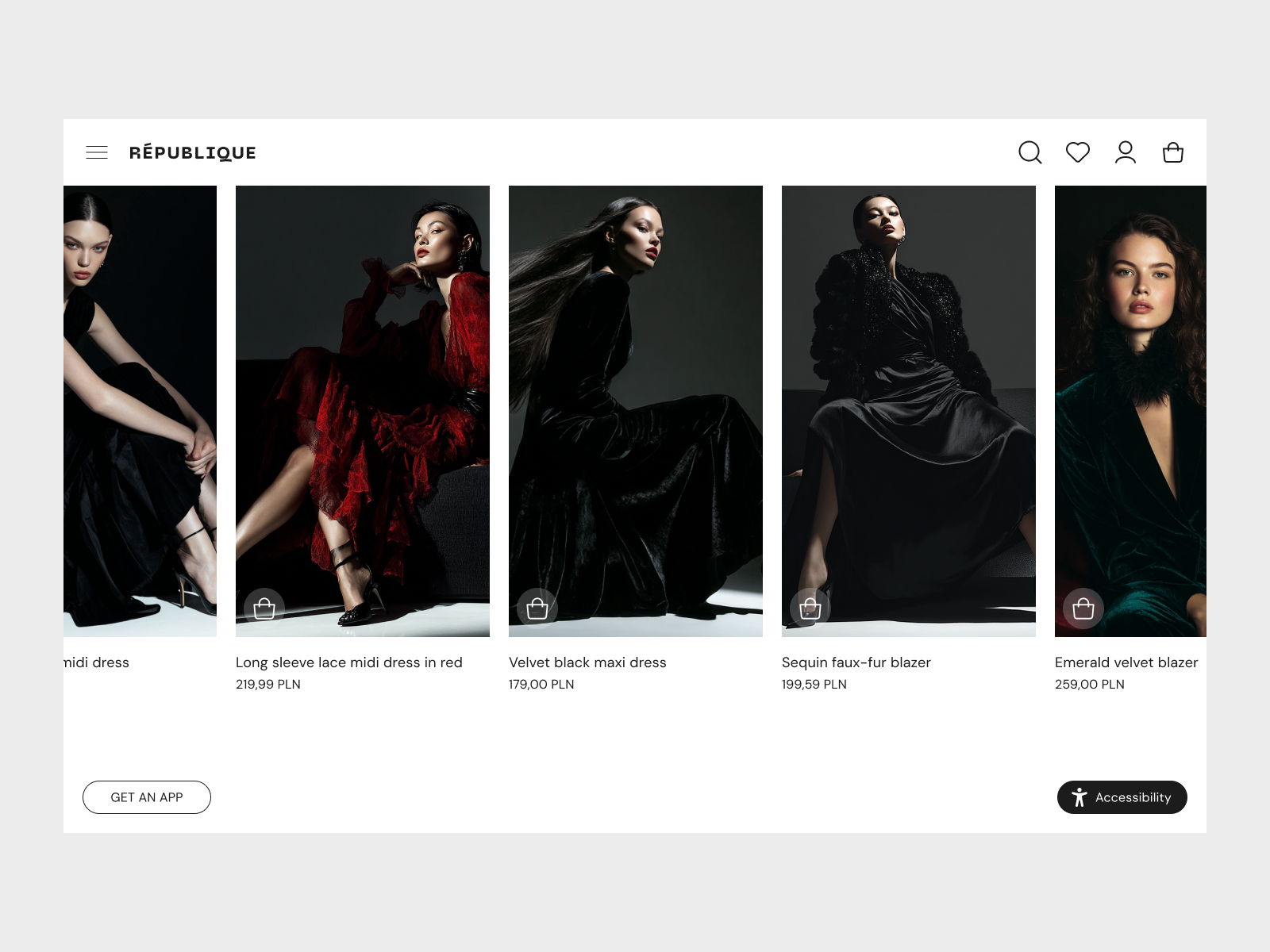
Task: Open 'Velvet black maxi dress' title link
Action: pos(587,662)
